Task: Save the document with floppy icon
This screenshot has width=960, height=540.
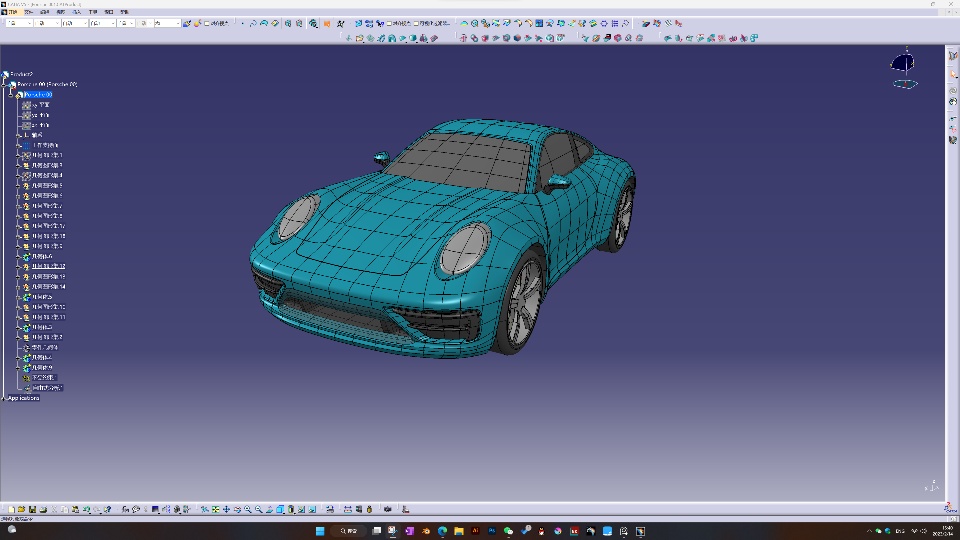Action: [32, 509]
